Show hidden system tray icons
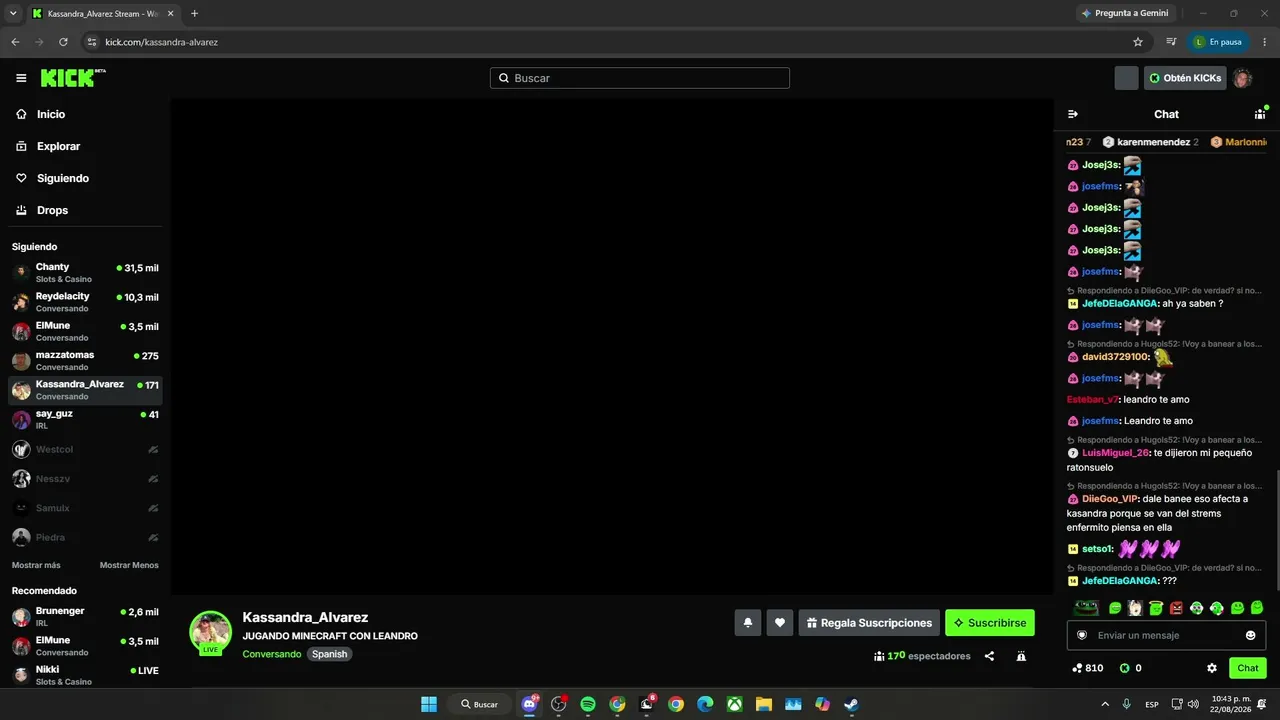The image size is (1280, 720). click(1105, 704)
